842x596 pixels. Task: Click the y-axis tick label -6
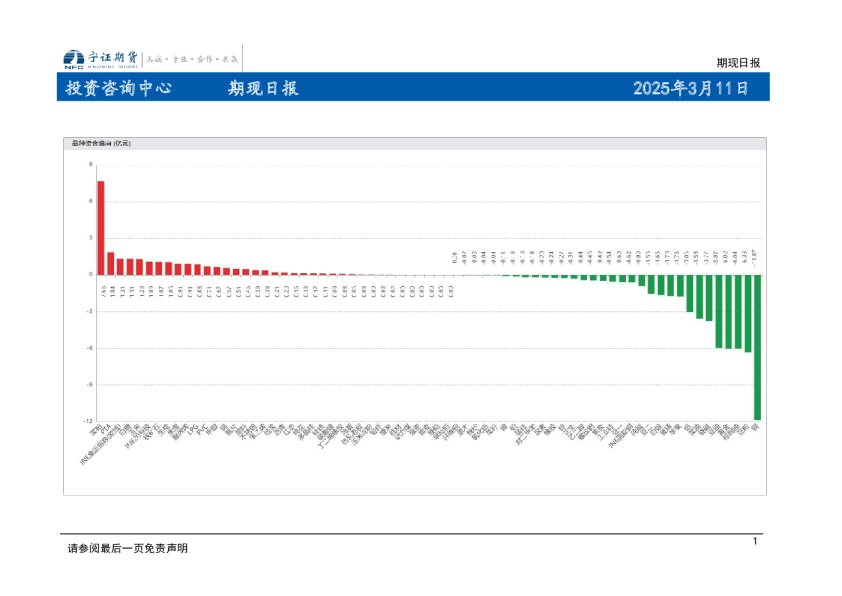coord(89,348)
